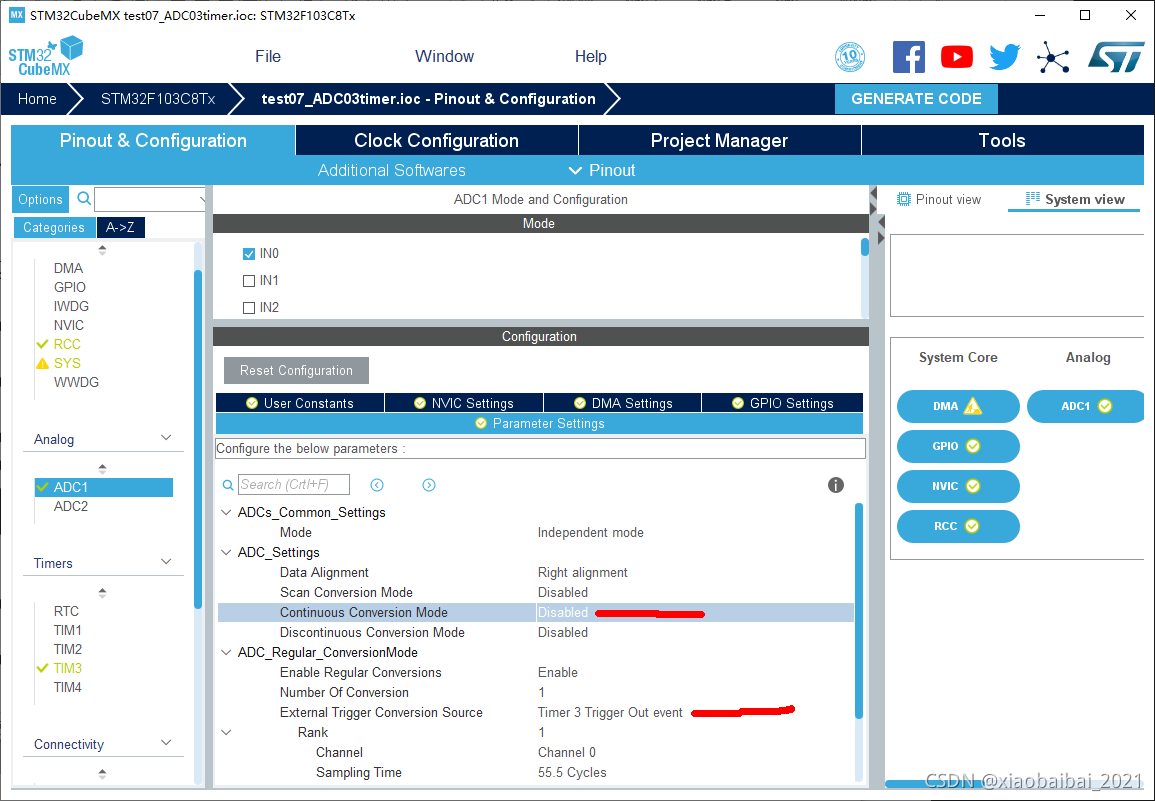The image size is (1155, 801).
Task: Open the GPIO Settings tab
Action: coord(782,403)
